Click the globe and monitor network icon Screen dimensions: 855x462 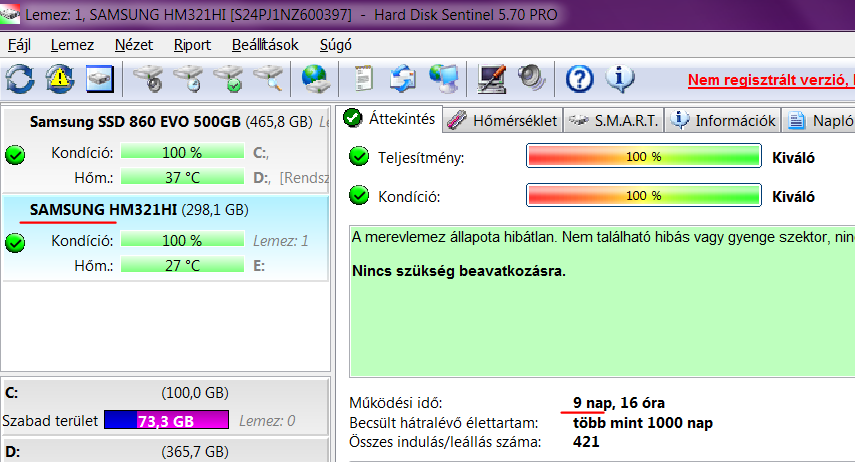(x=443, y=79)
